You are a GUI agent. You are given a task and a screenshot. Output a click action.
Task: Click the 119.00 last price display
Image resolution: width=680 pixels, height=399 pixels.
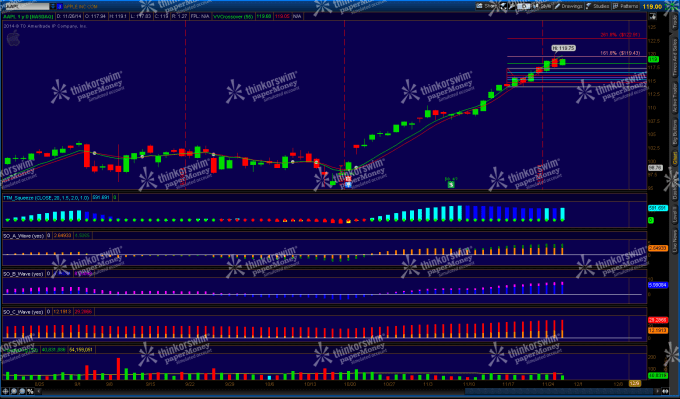(652, 7)
